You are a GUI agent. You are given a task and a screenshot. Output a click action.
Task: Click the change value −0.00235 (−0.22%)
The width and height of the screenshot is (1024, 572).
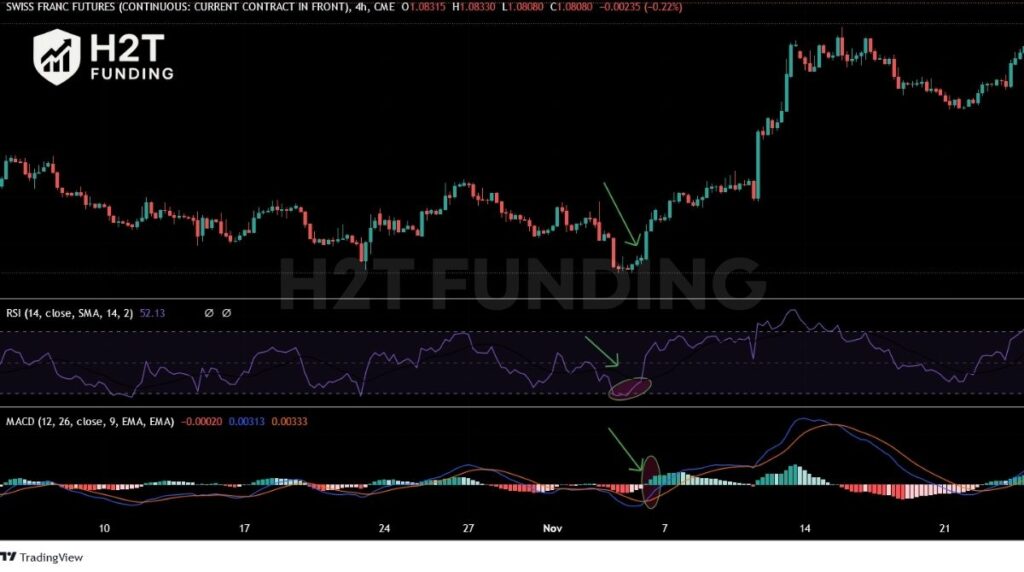641,7
